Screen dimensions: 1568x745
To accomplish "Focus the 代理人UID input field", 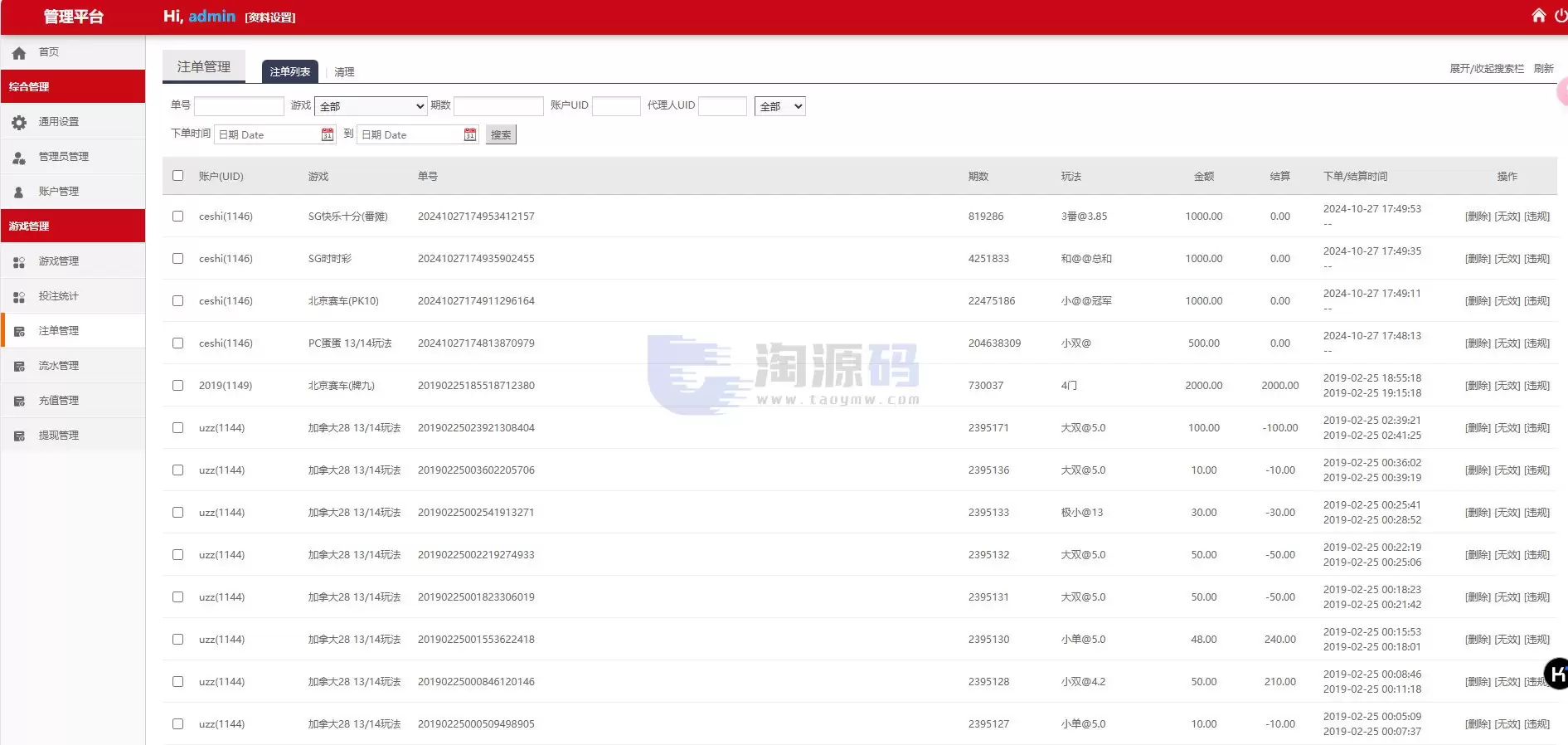I will (x=722, y=106).
